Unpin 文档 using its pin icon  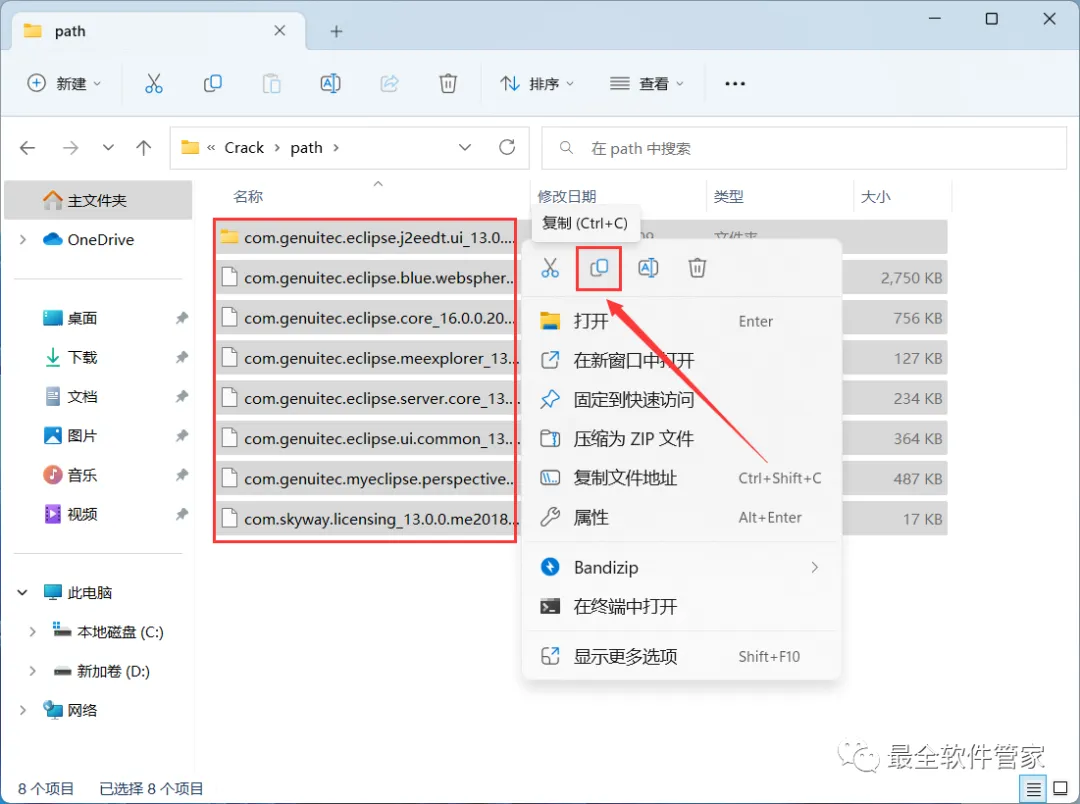coord(181,397)
